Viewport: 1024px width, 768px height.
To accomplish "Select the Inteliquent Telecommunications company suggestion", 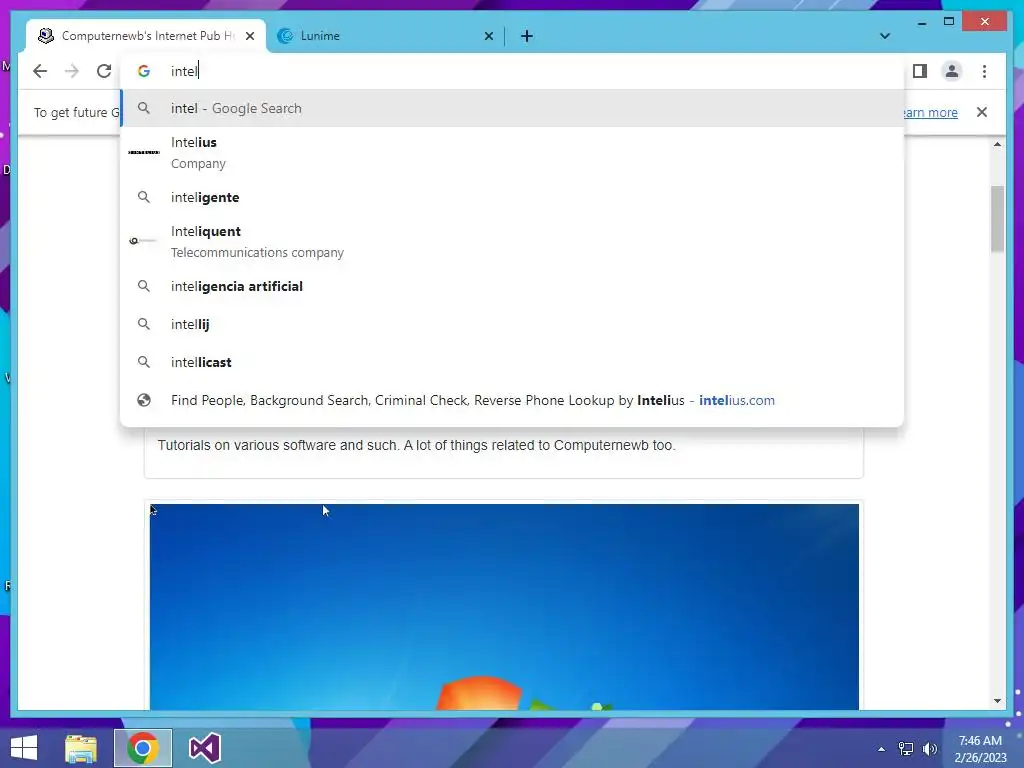I will [512, 242].
